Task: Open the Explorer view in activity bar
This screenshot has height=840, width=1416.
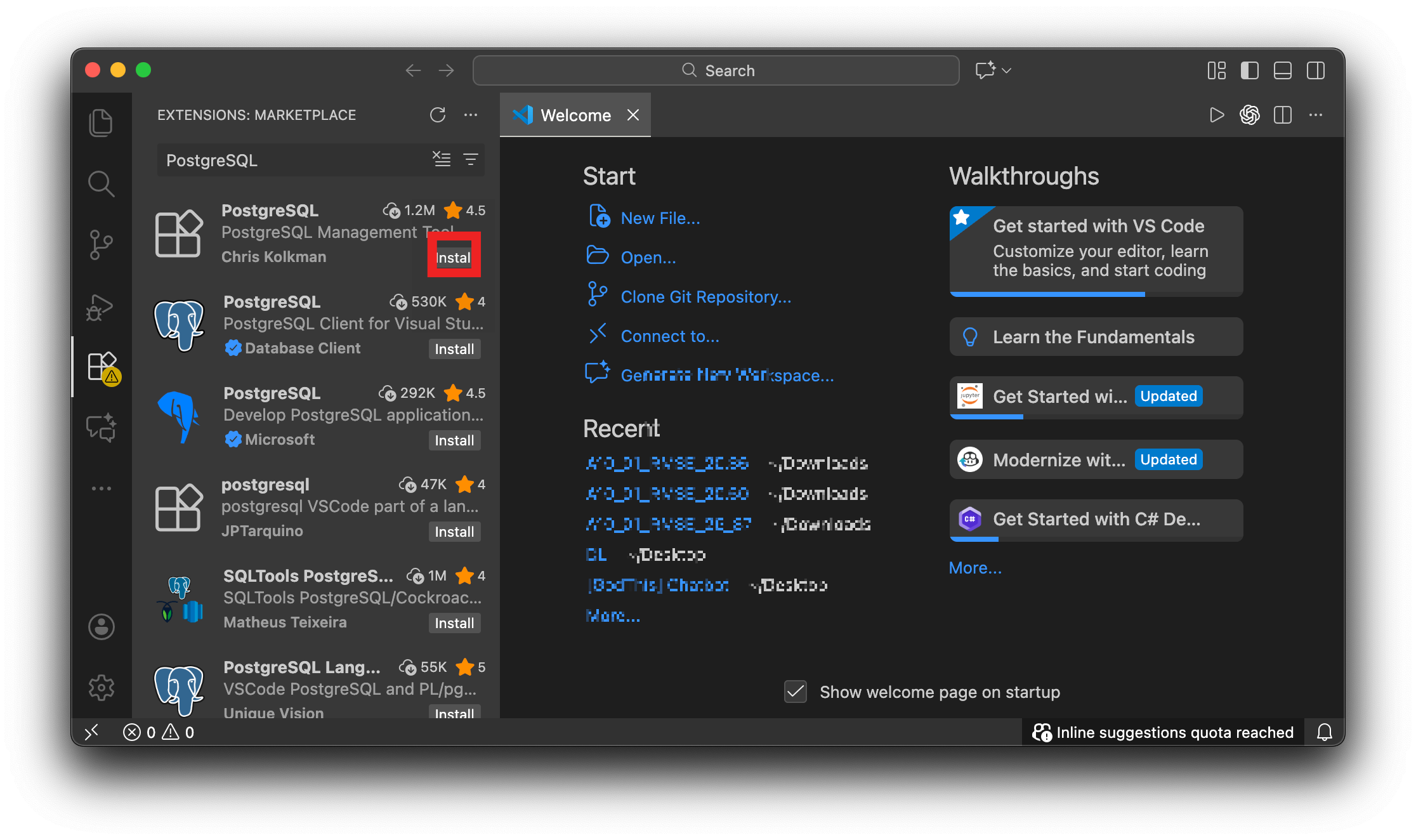Action: coord(101,122)
